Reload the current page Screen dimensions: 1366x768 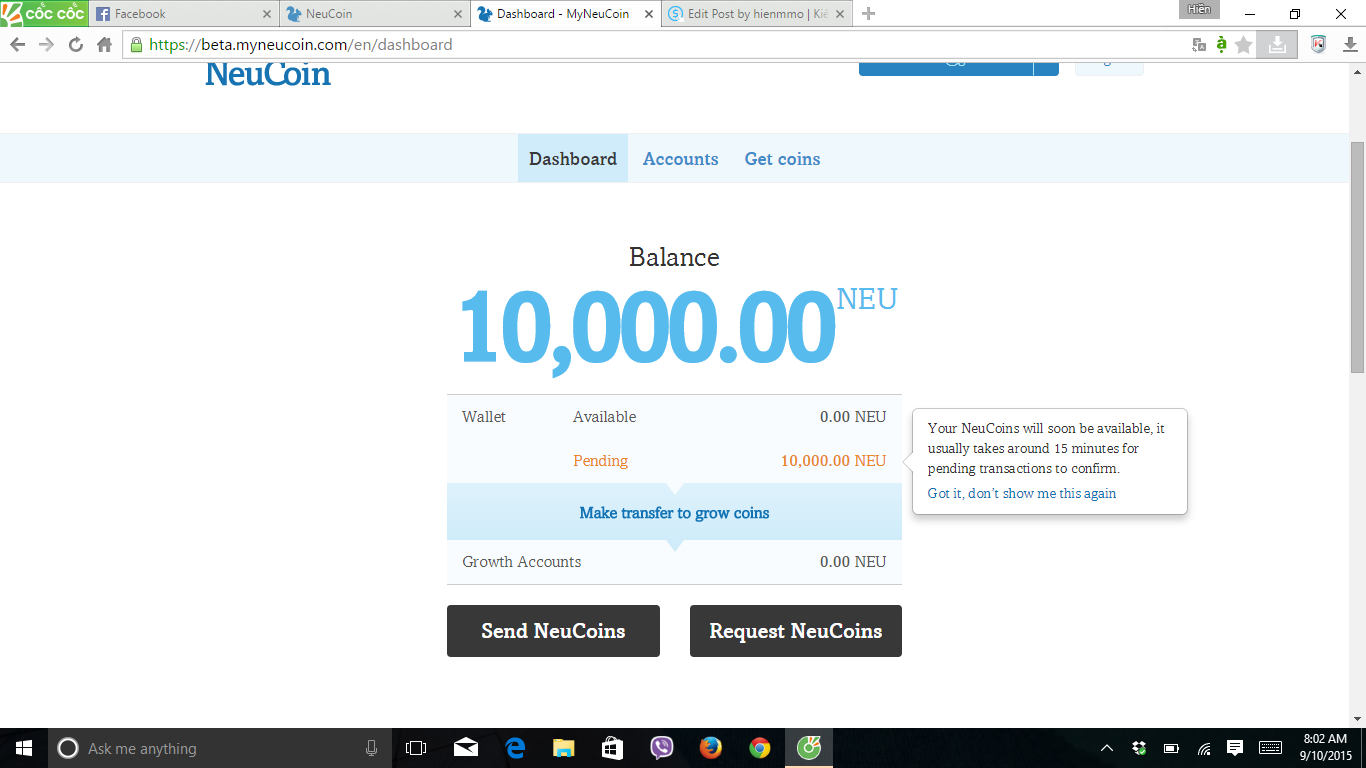(75, 45)
